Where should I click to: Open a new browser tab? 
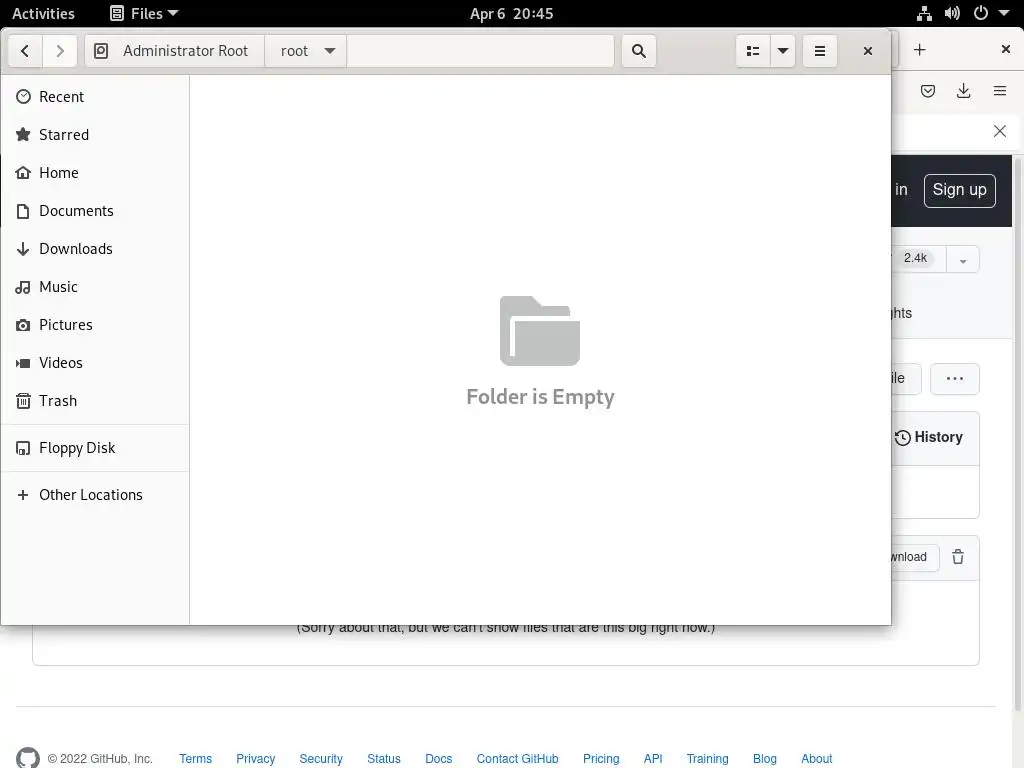tap(920, 50)
